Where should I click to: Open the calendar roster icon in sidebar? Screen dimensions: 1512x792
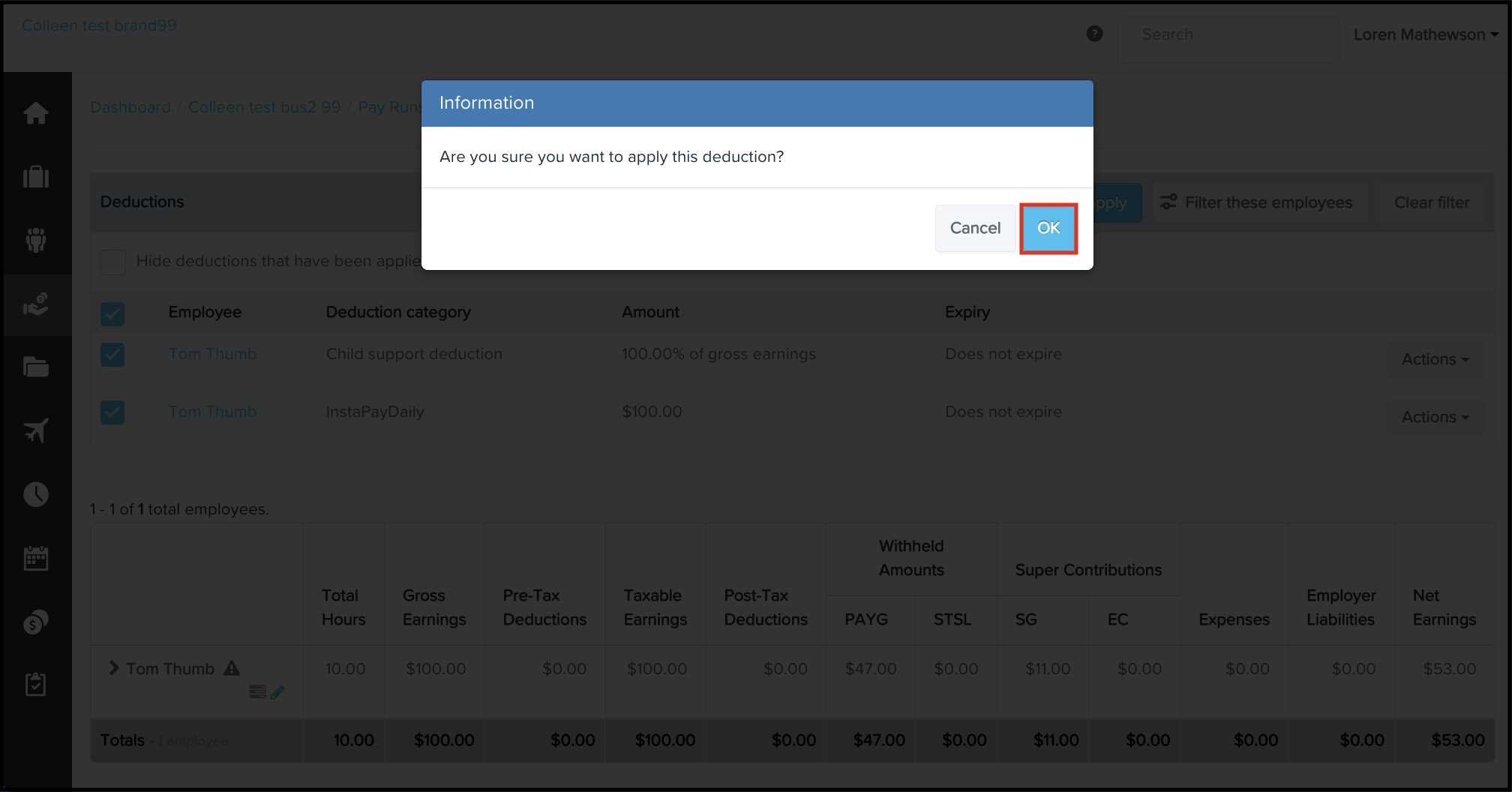click(x=35, y=558)
